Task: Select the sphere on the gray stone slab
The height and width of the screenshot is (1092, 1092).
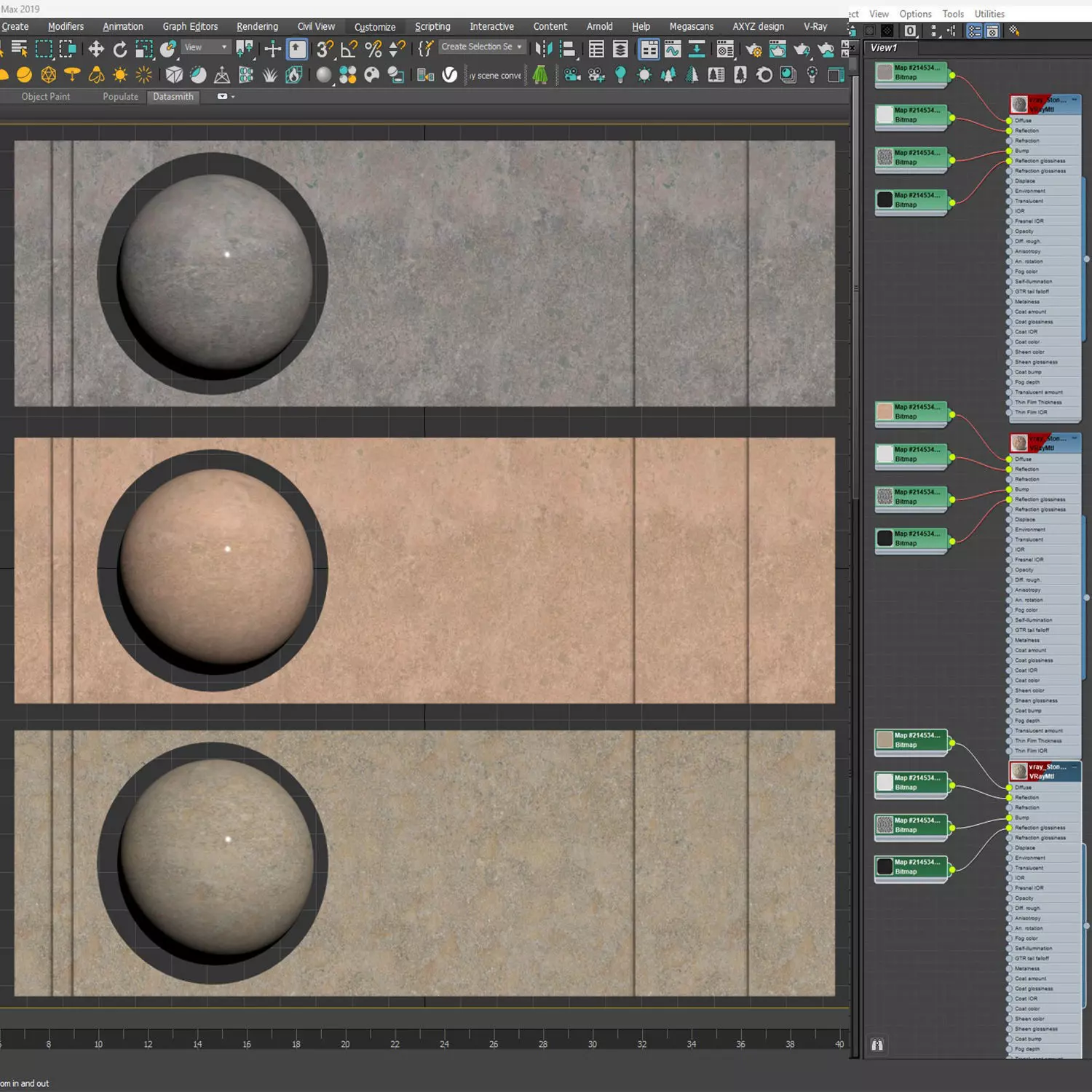Action: 216,272
